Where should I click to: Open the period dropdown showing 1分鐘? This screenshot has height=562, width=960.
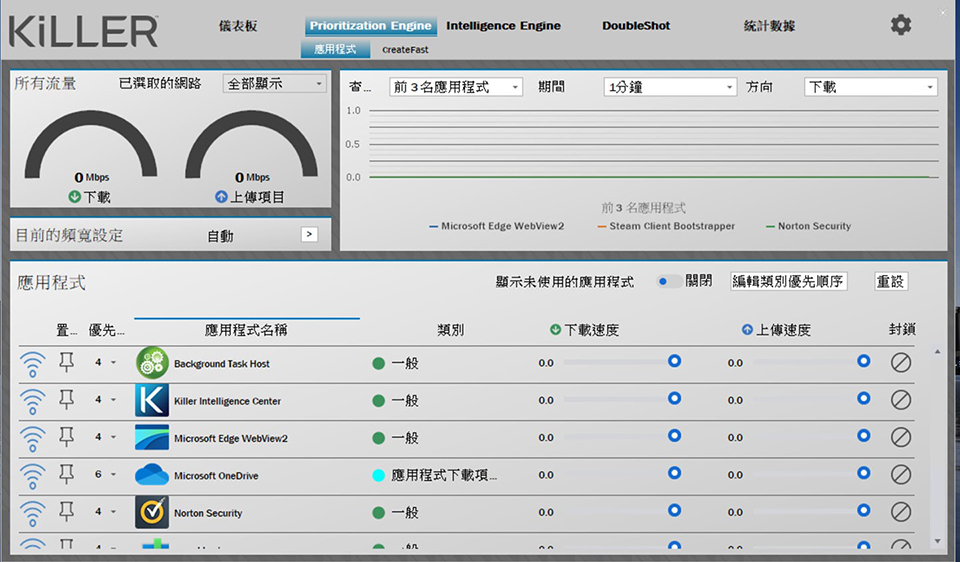coord(670,87)
